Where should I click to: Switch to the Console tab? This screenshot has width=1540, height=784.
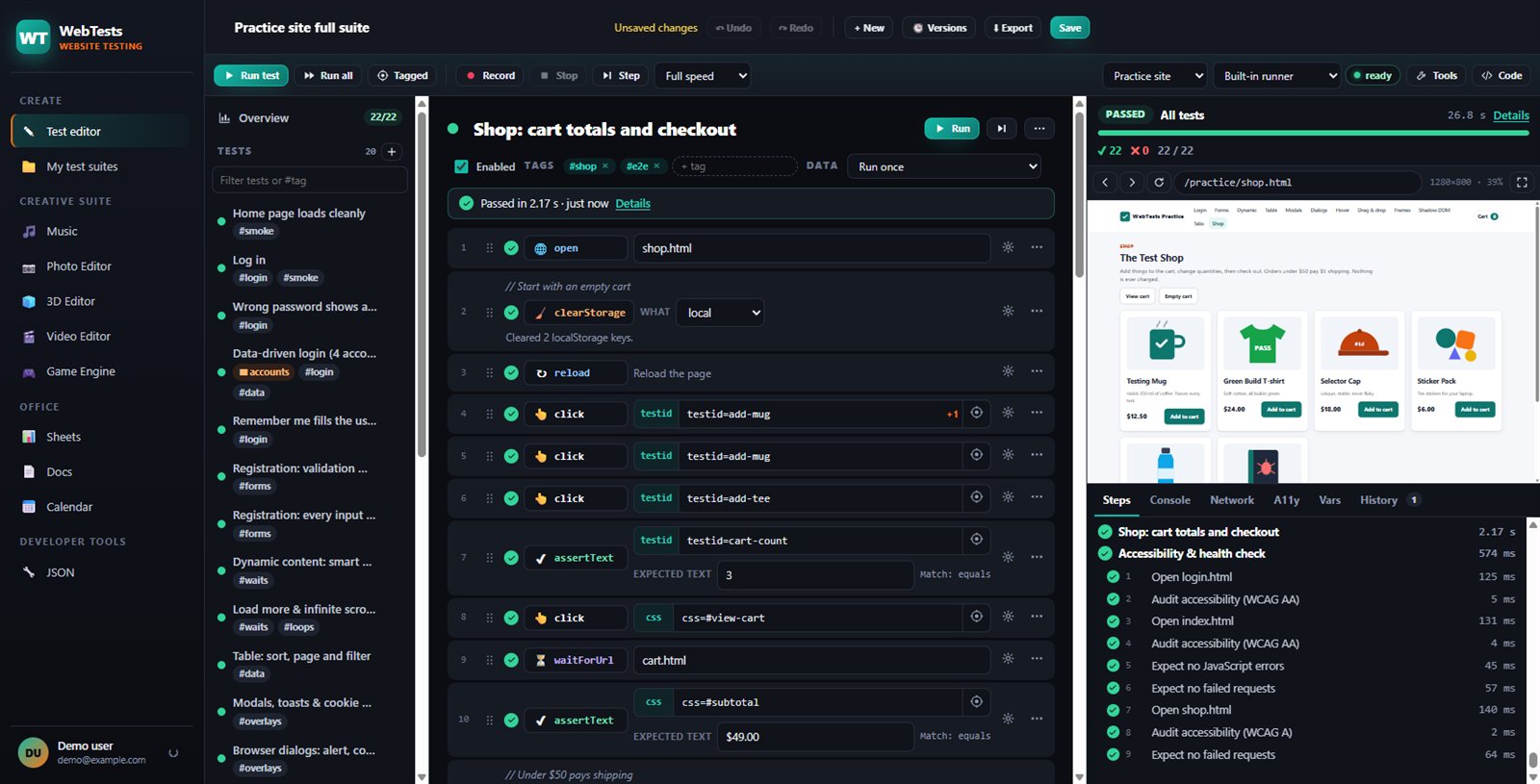click(1169, 500)
